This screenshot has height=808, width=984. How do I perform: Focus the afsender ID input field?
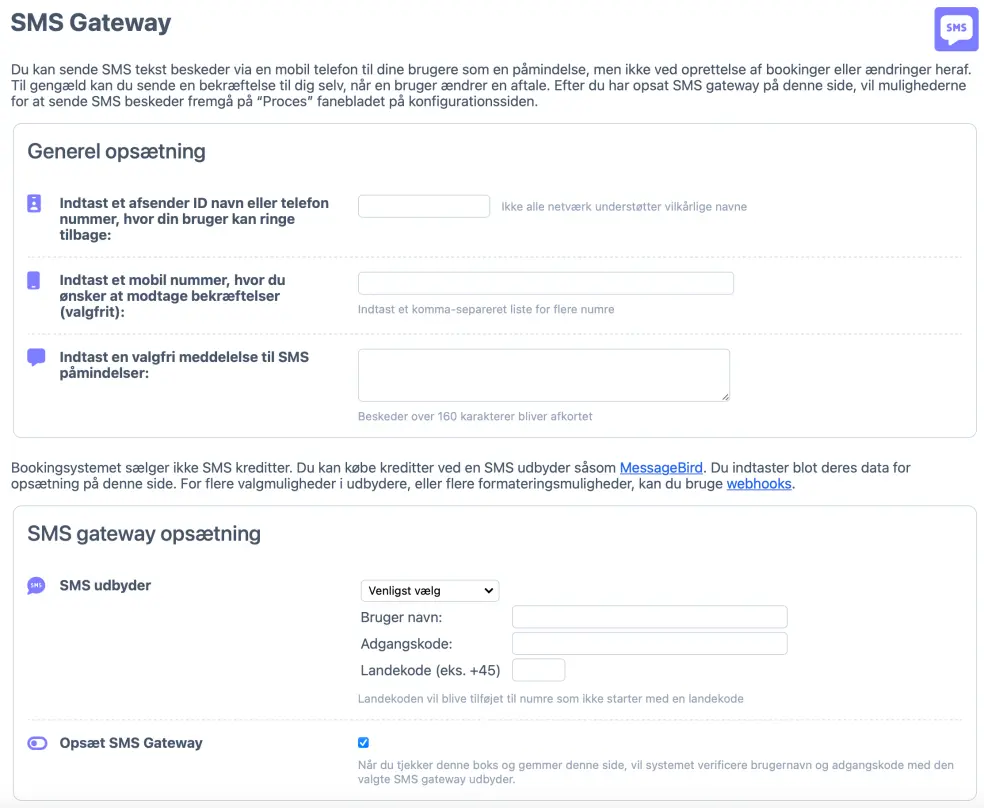[x=423, y=206]
